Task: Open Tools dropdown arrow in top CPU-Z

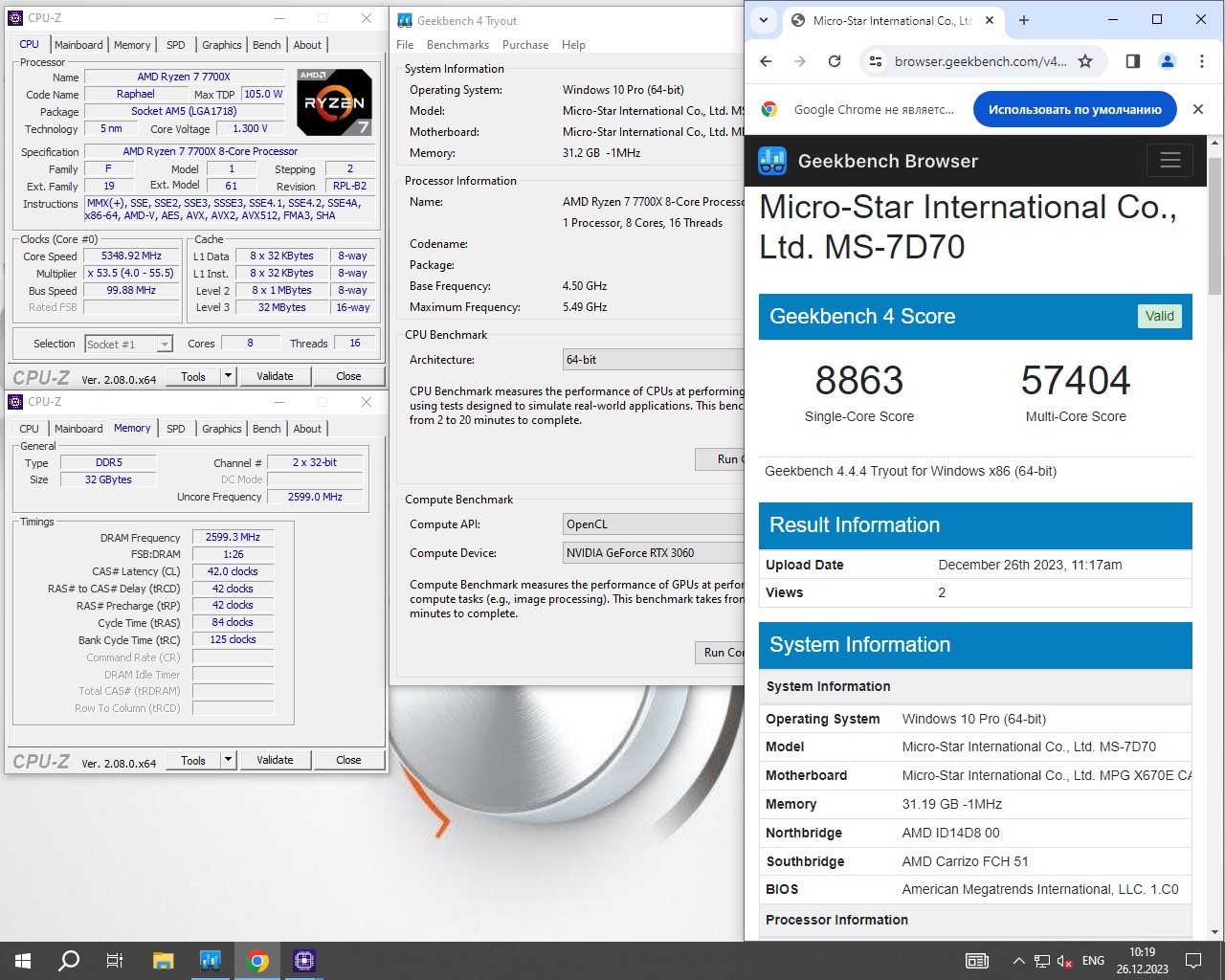Action: [229, 376]
